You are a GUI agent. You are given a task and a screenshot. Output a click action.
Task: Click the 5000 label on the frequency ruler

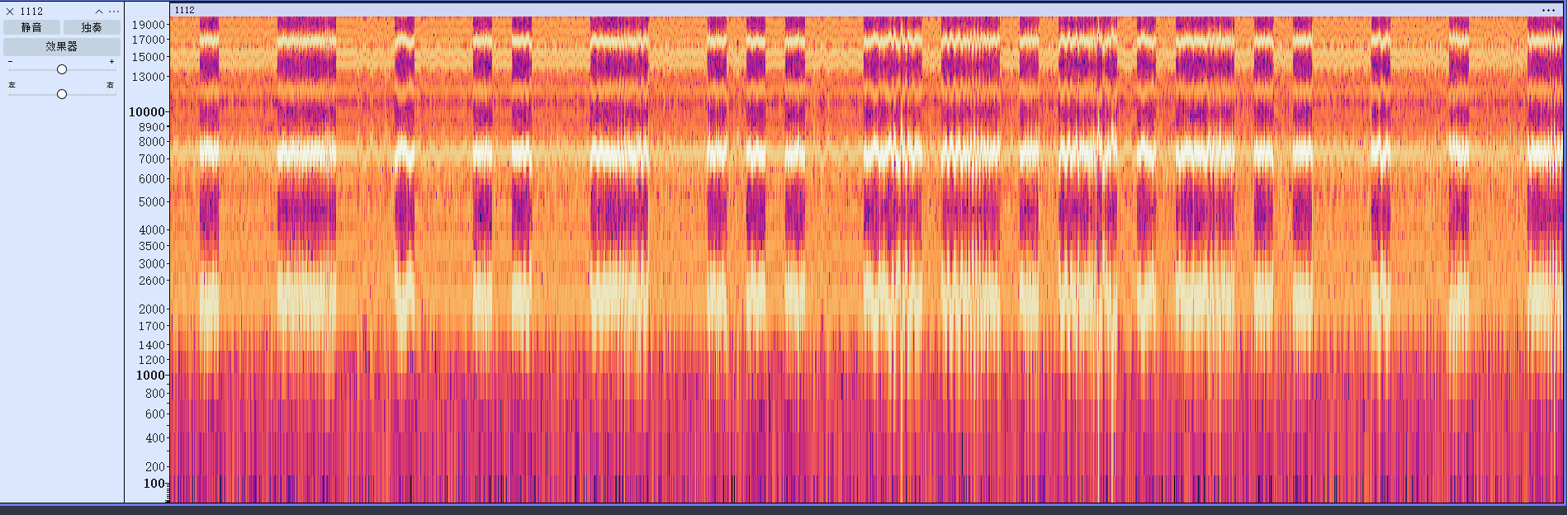point(152,201)
